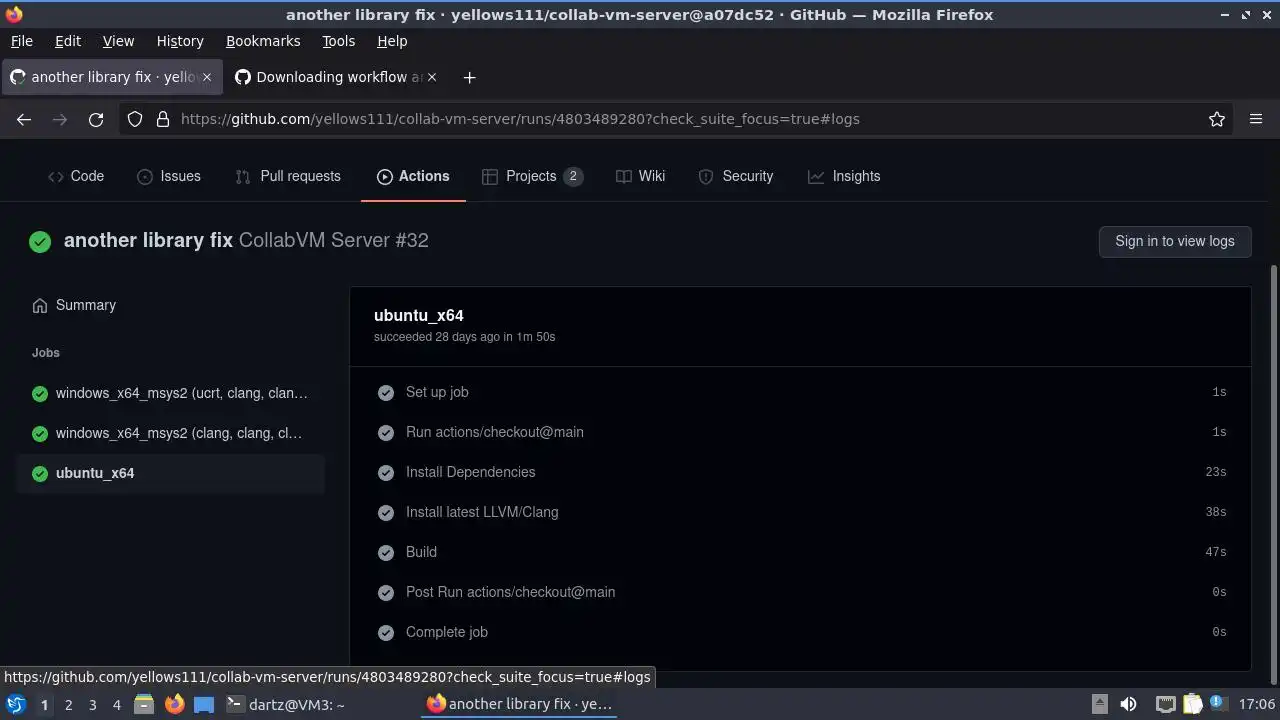The width and height of the screenshot is (1280, 720).
Task: Open the Bookmarks menu
Action: (263, 41)
